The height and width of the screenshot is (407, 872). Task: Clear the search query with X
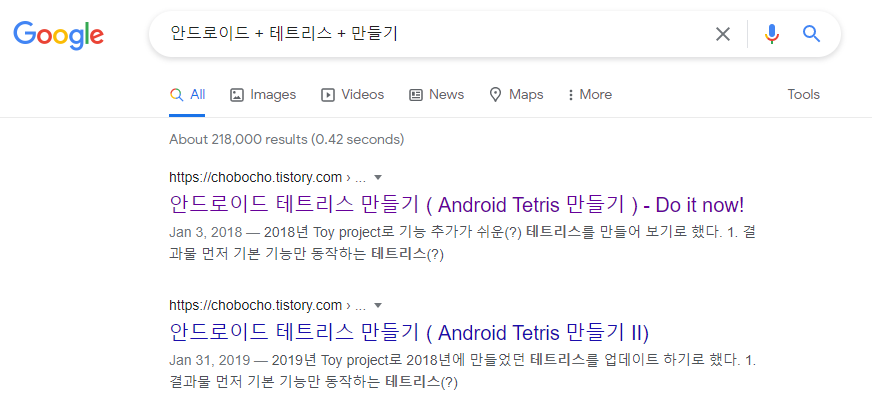tap(722, 34)
